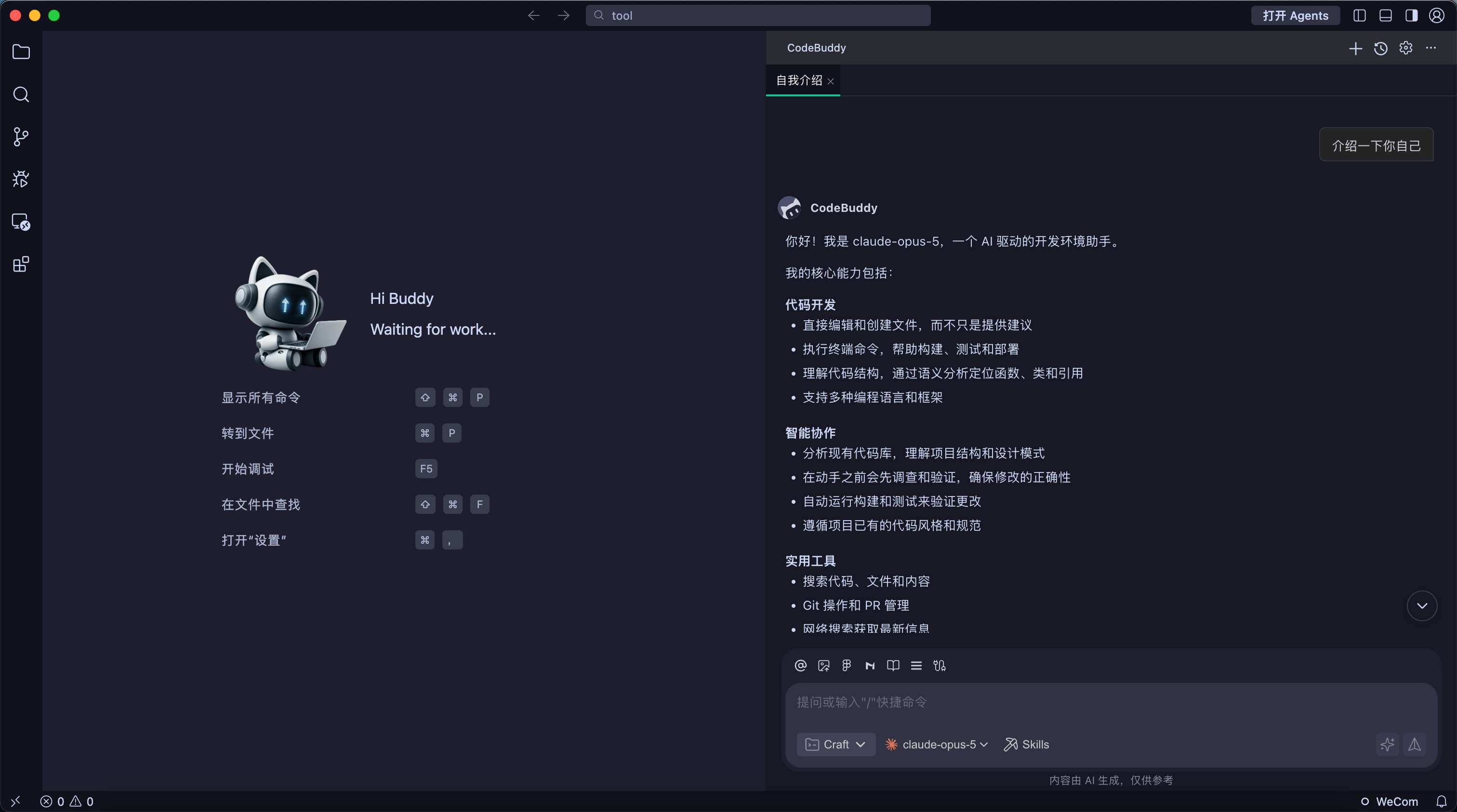Screen dimensions: 1457x812
Task: Open notifications bell in status bar
Action: [1442, 801]
